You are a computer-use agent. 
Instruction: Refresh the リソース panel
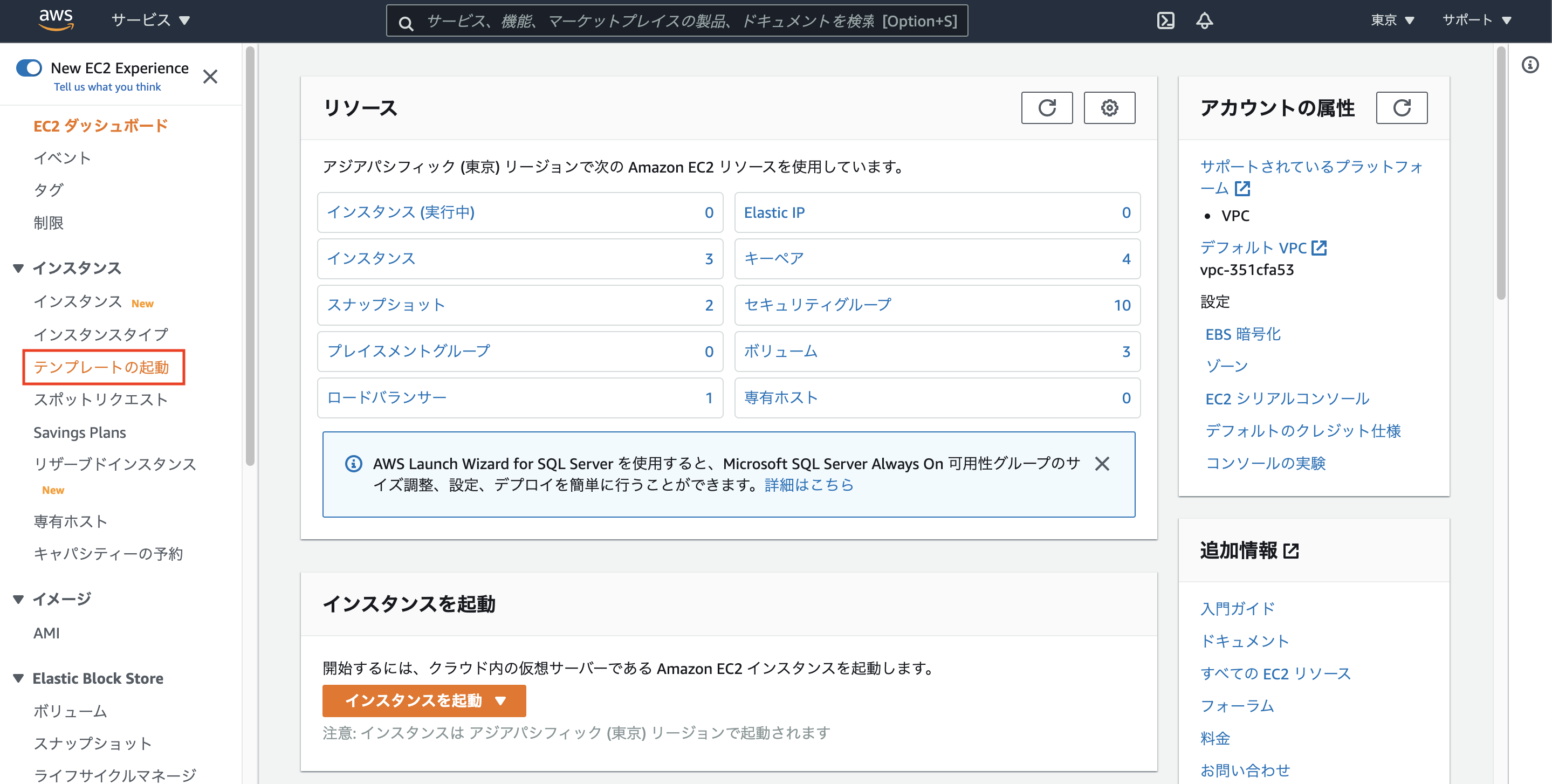[1047, 107]
